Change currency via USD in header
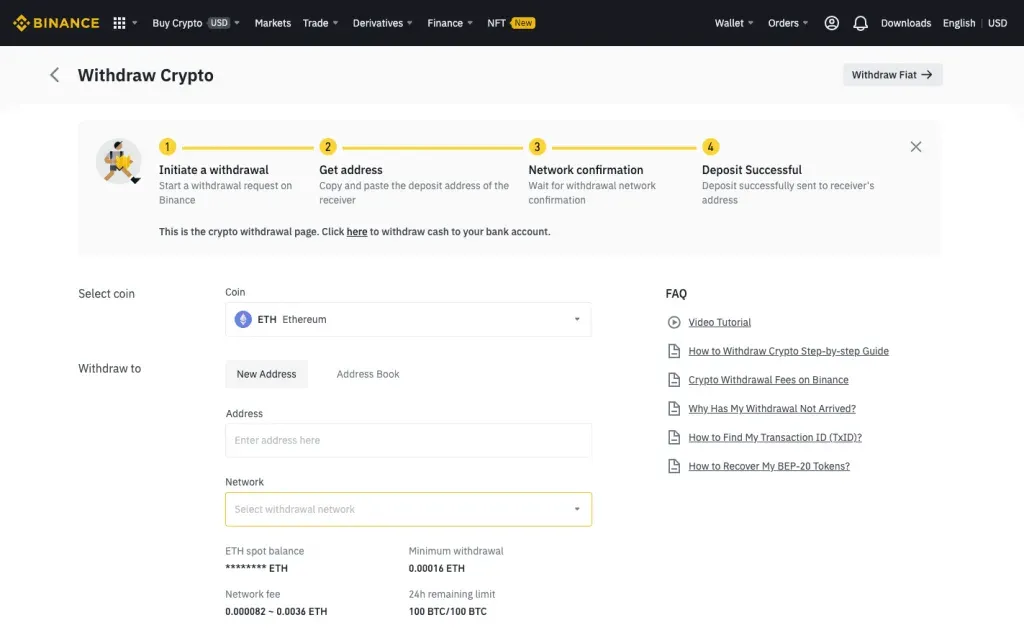 click(997, 23)
